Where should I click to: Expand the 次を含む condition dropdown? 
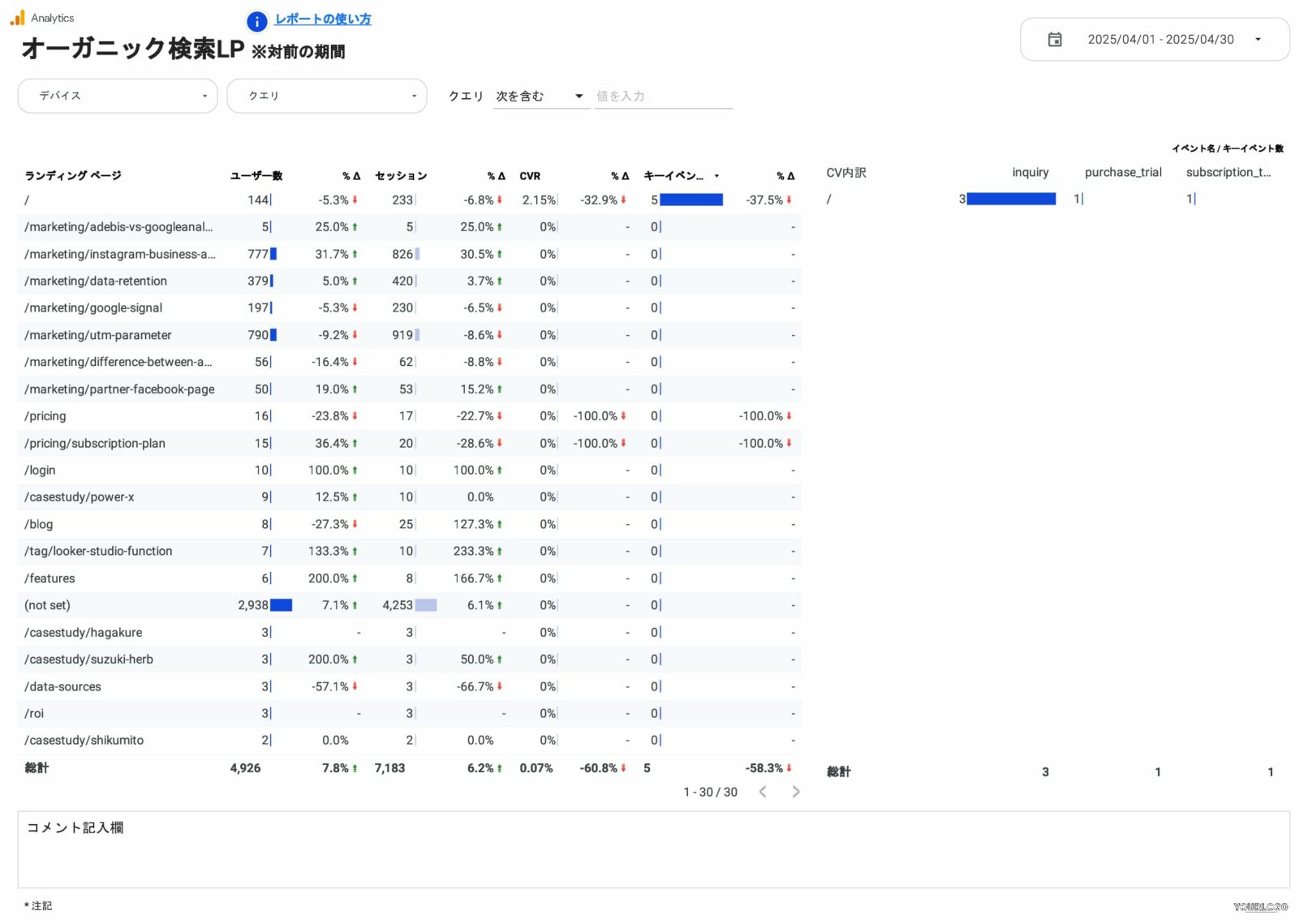(x=540, y=97)
